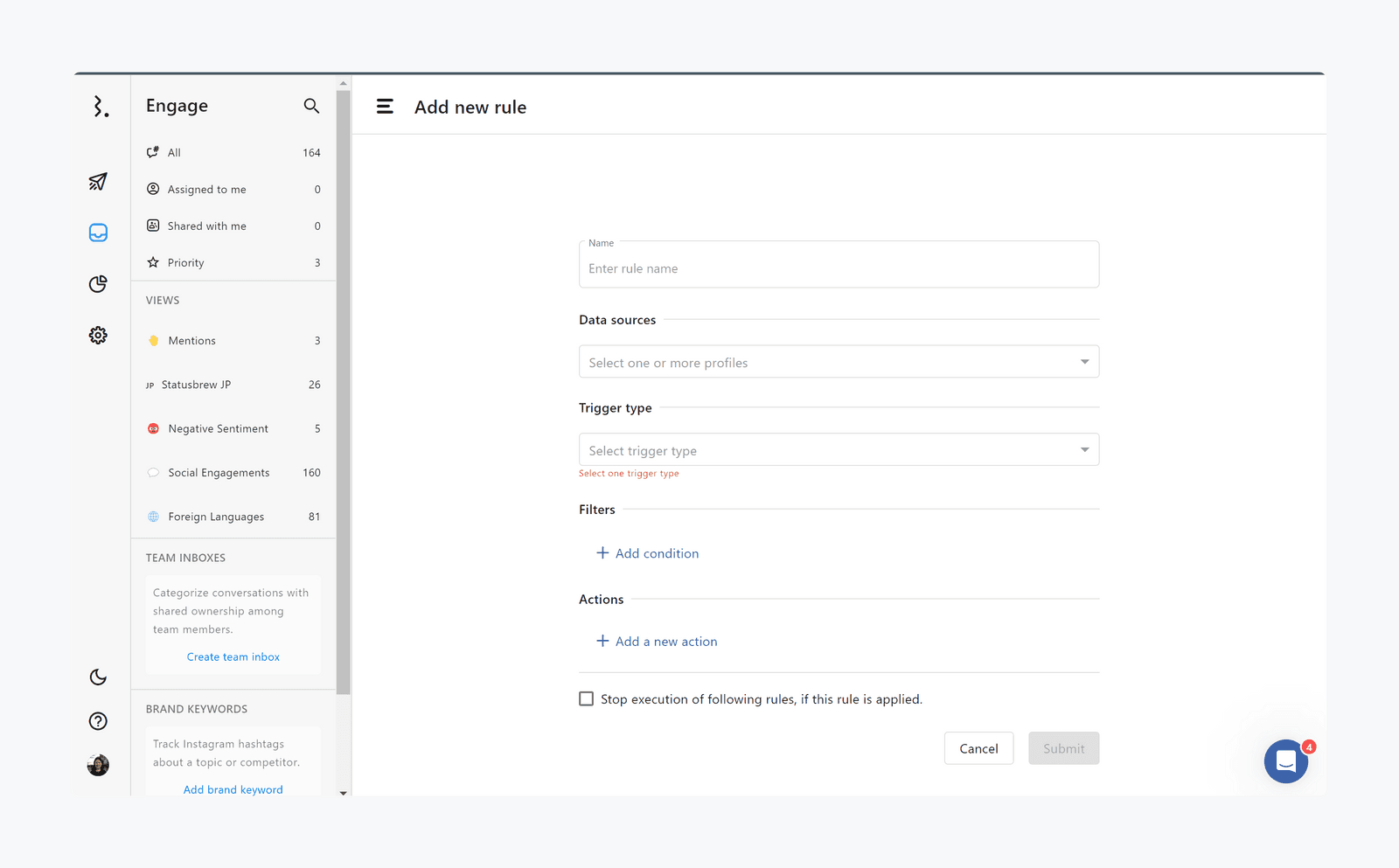Toggle dark mode moon icon
The image size is (1399, 868).
pos(98,677)
